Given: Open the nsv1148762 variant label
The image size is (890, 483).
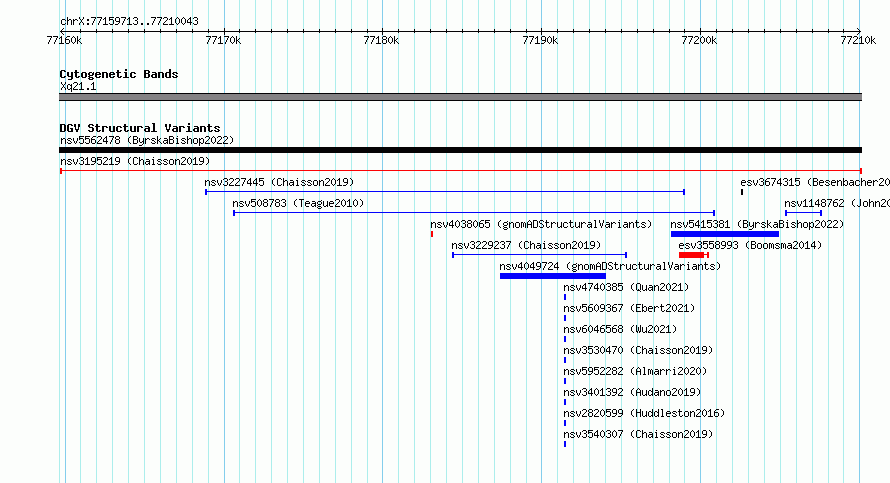Looking at the screenshot, I should (837, 203).
